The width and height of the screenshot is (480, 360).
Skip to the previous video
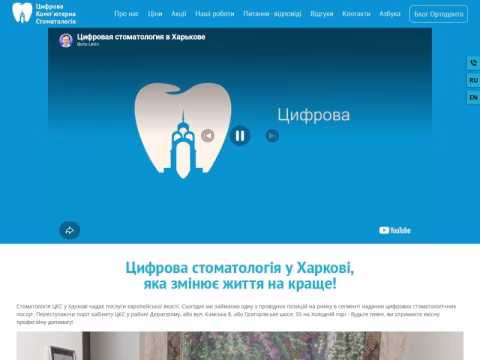(208, 136)
